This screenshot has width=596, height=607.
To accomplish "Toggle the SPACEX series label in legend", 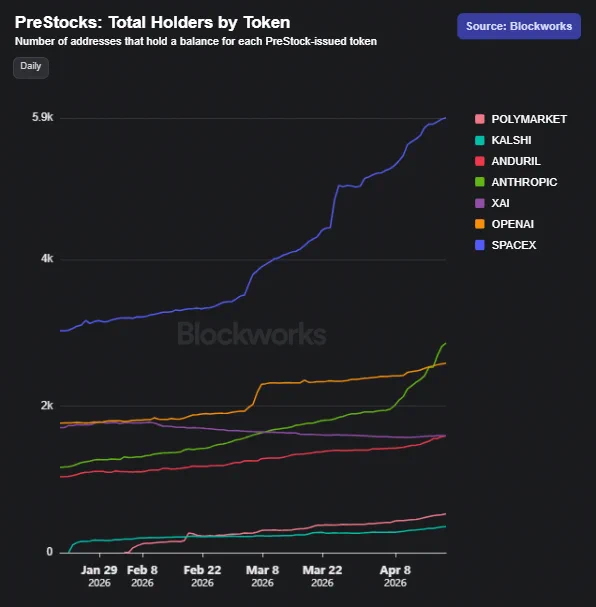I will click(514, 245).
